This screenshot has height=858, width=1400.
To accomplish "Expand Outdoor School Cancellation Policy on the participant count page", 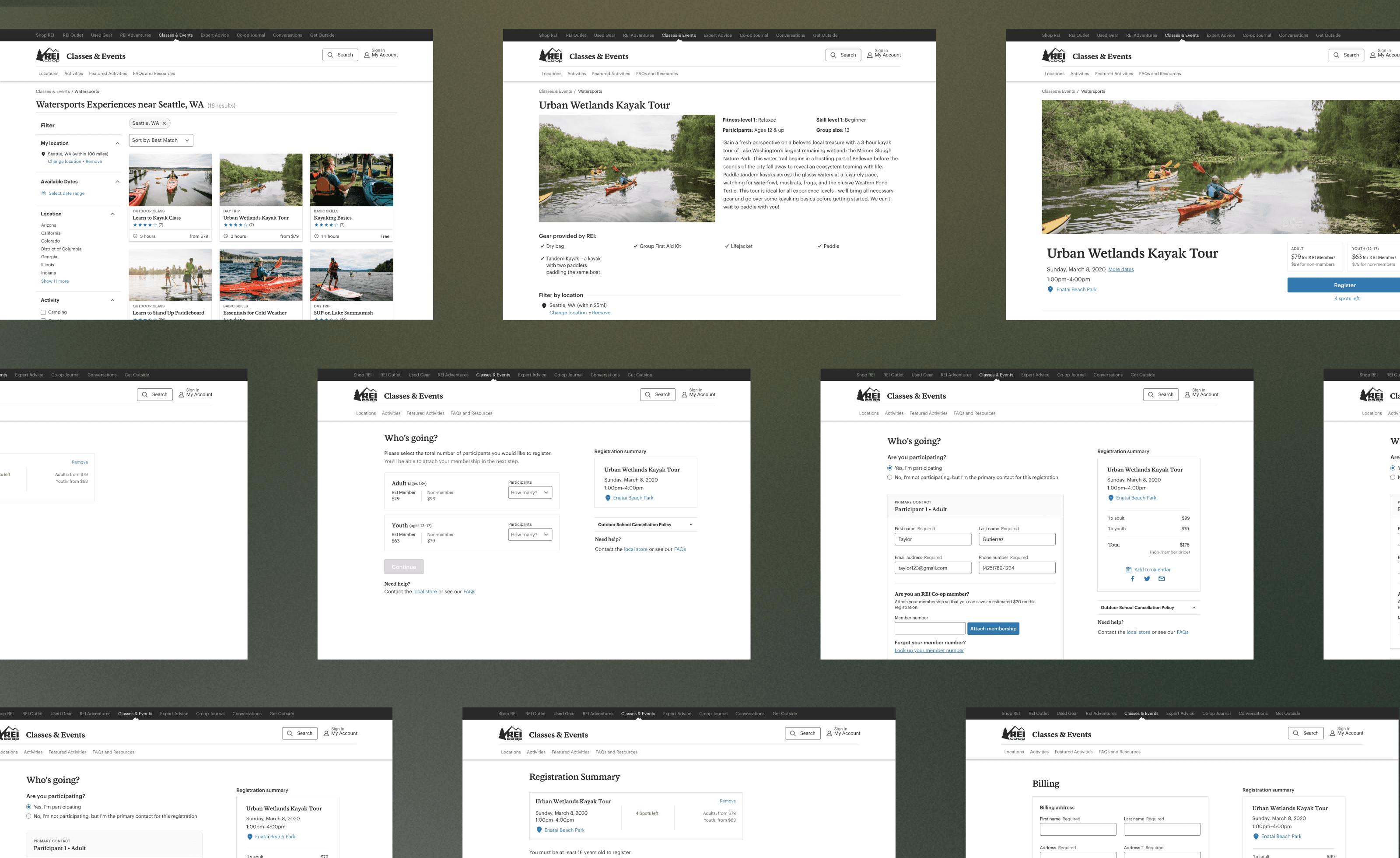I will click(x=645, y=525).
